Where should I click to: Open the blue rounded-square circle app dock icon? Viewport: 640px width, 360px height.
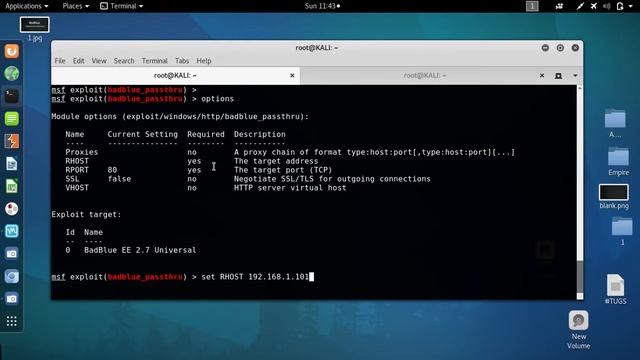click(x=11, y=276)
